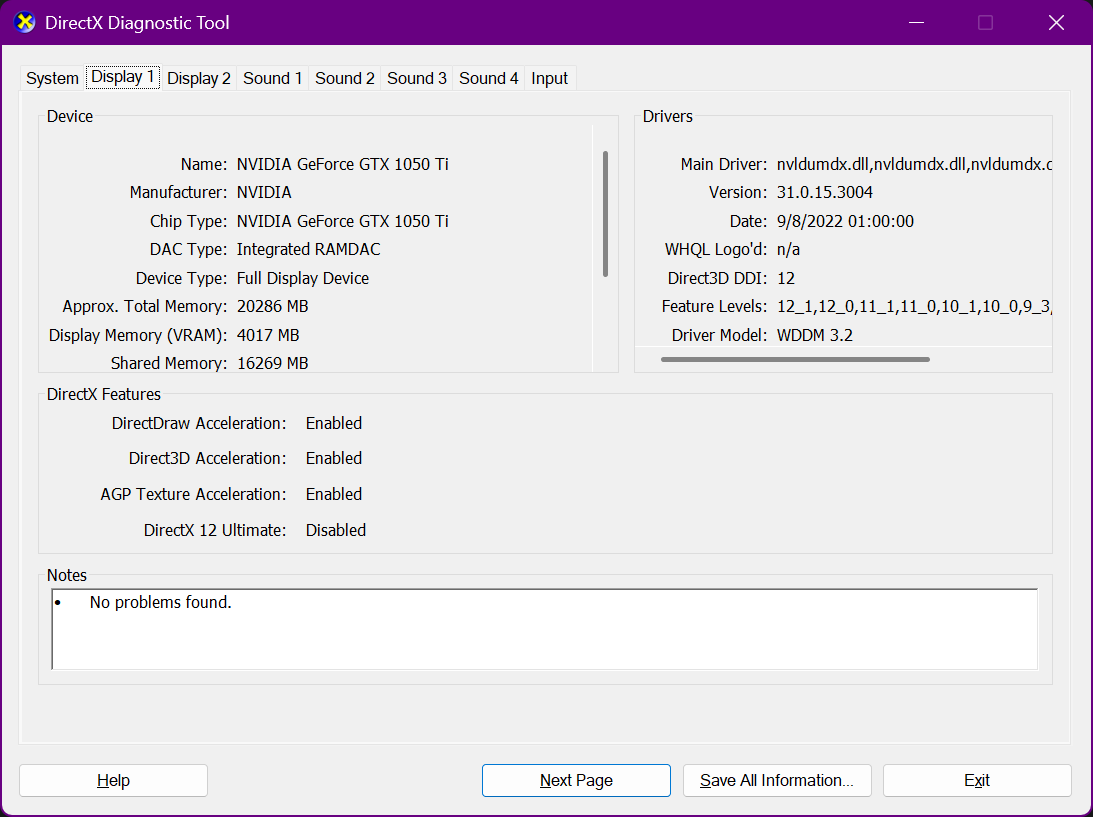Click the Next Page button
The image size is (1093, 817).
coord(576,780)
